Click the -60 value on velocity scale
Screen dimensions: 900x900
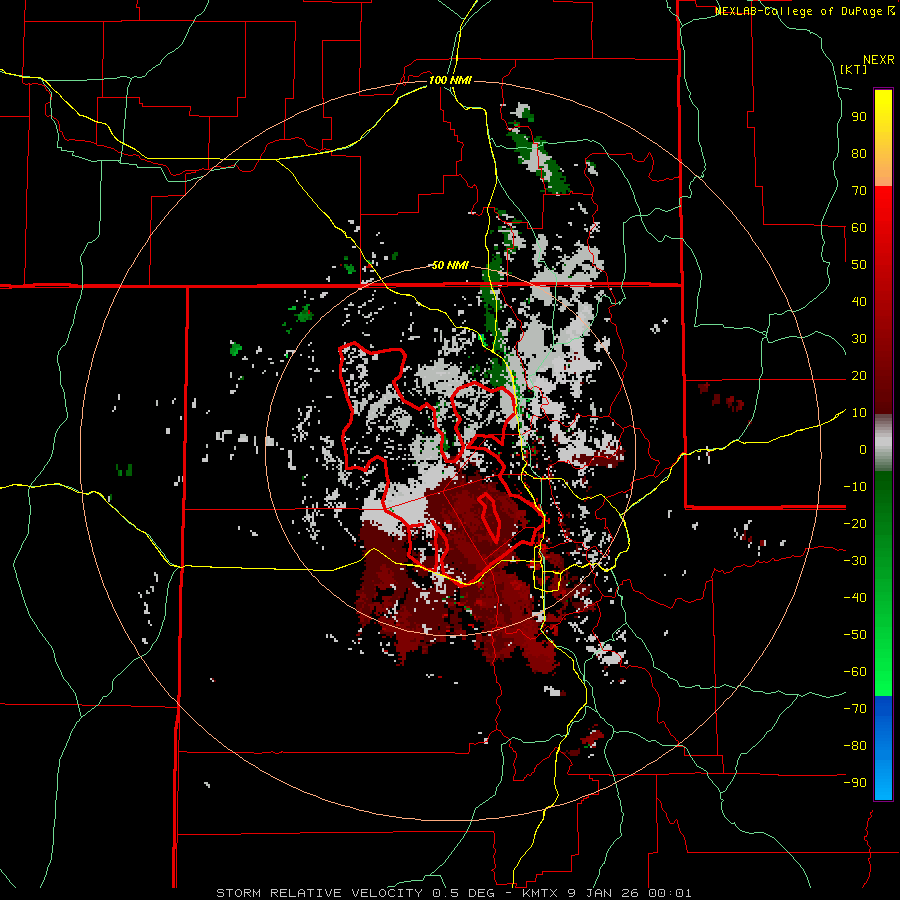pyautogui.click(x=855, y=672)
